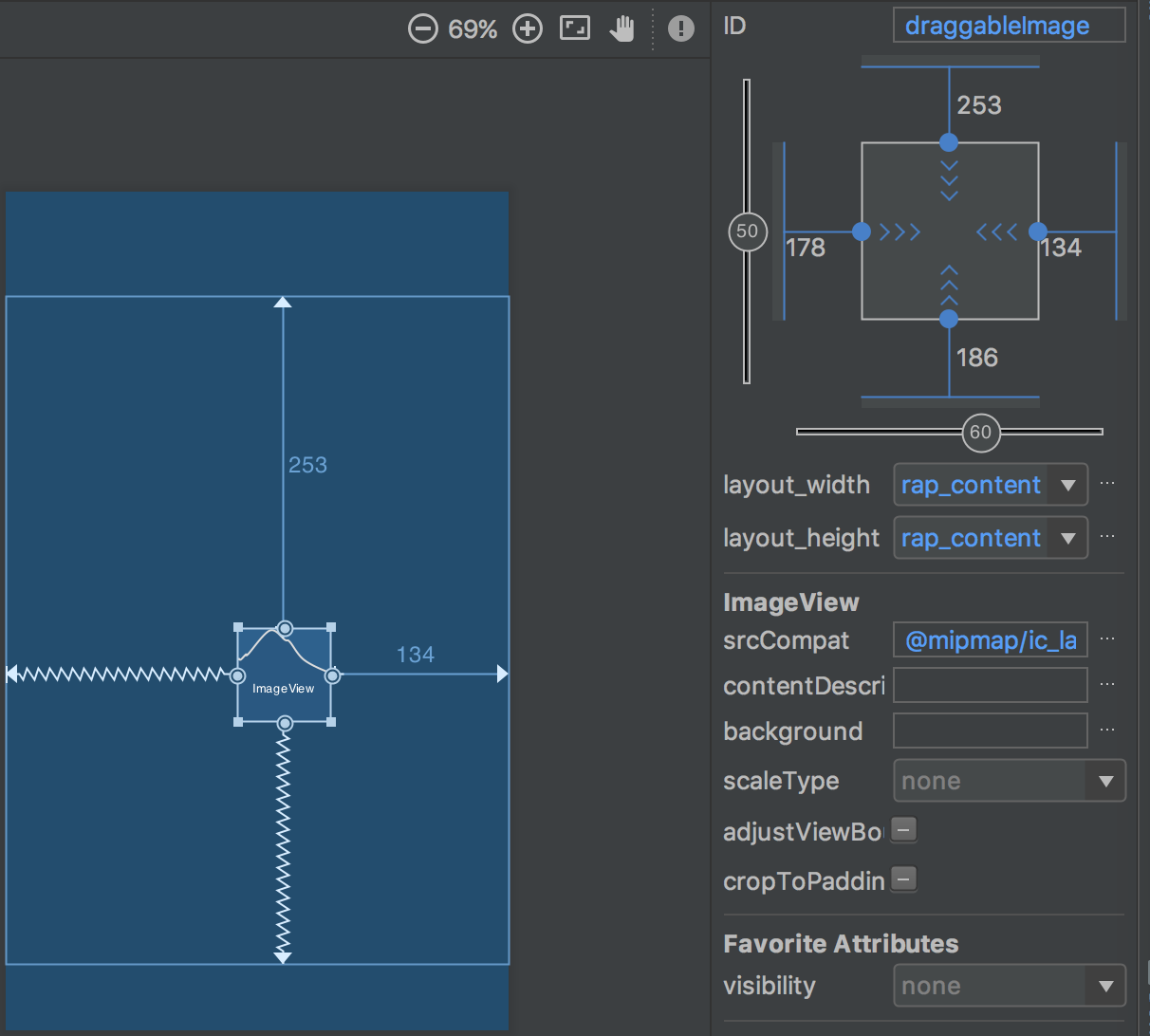Click inside the ID field showing draggableImage

(1008, 25)
